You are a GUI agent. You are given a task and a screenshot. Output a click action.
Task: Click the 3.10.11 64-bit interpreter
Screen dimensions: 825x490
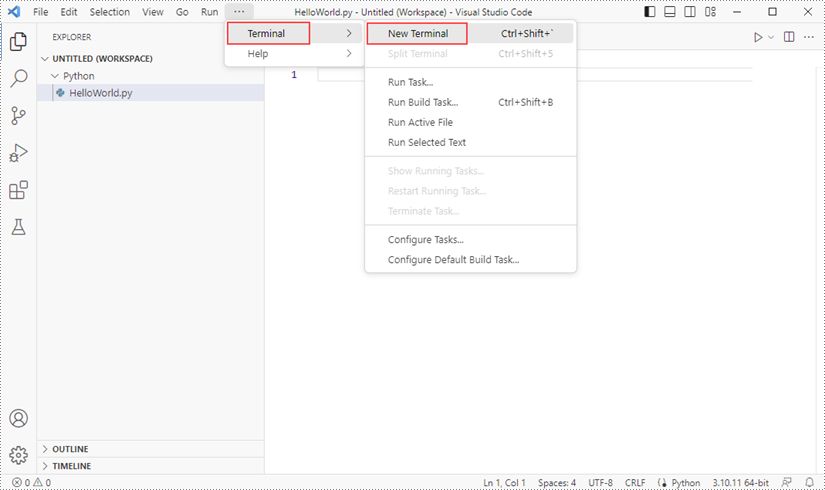click(x=740, y=483)
